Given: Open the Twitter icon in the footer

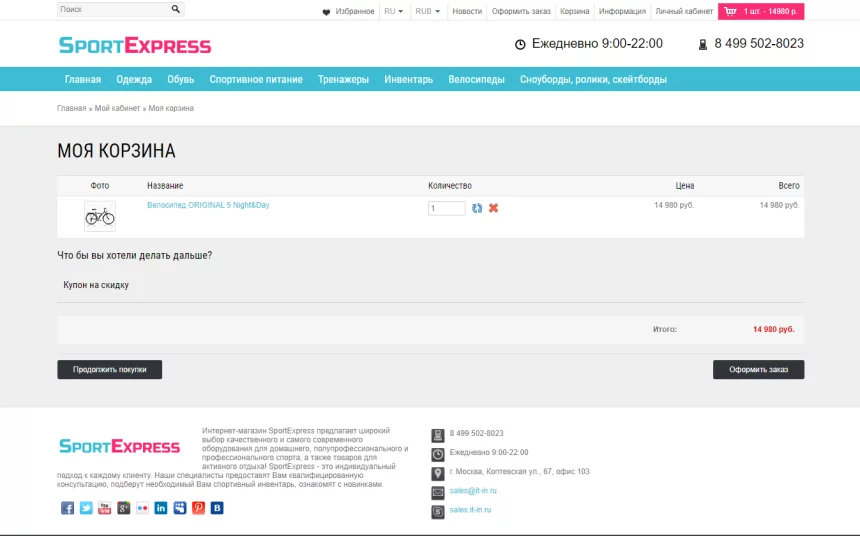Looking at the screenshot, I should pos(86,508).
